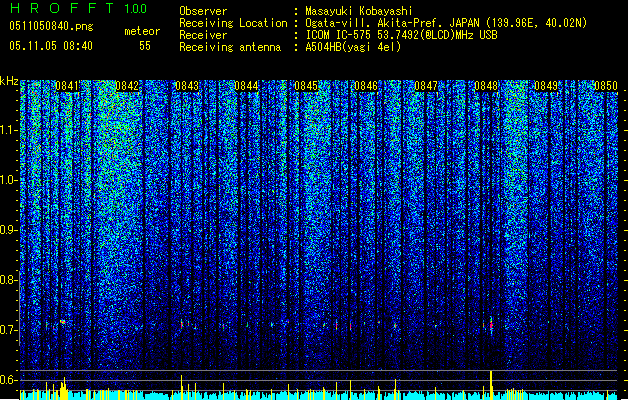Screen dimensions: 629x400
Task: Click the 0846 time marker
Action: coord(366,86)
